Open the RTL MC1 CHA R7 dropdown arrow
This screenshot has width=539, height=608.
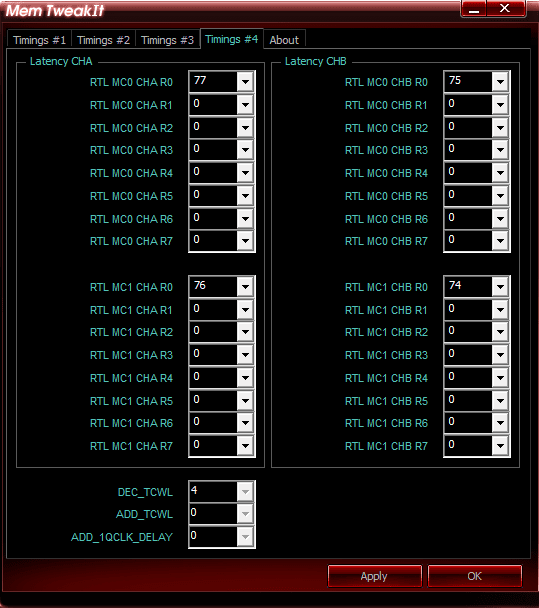(245, 446)
